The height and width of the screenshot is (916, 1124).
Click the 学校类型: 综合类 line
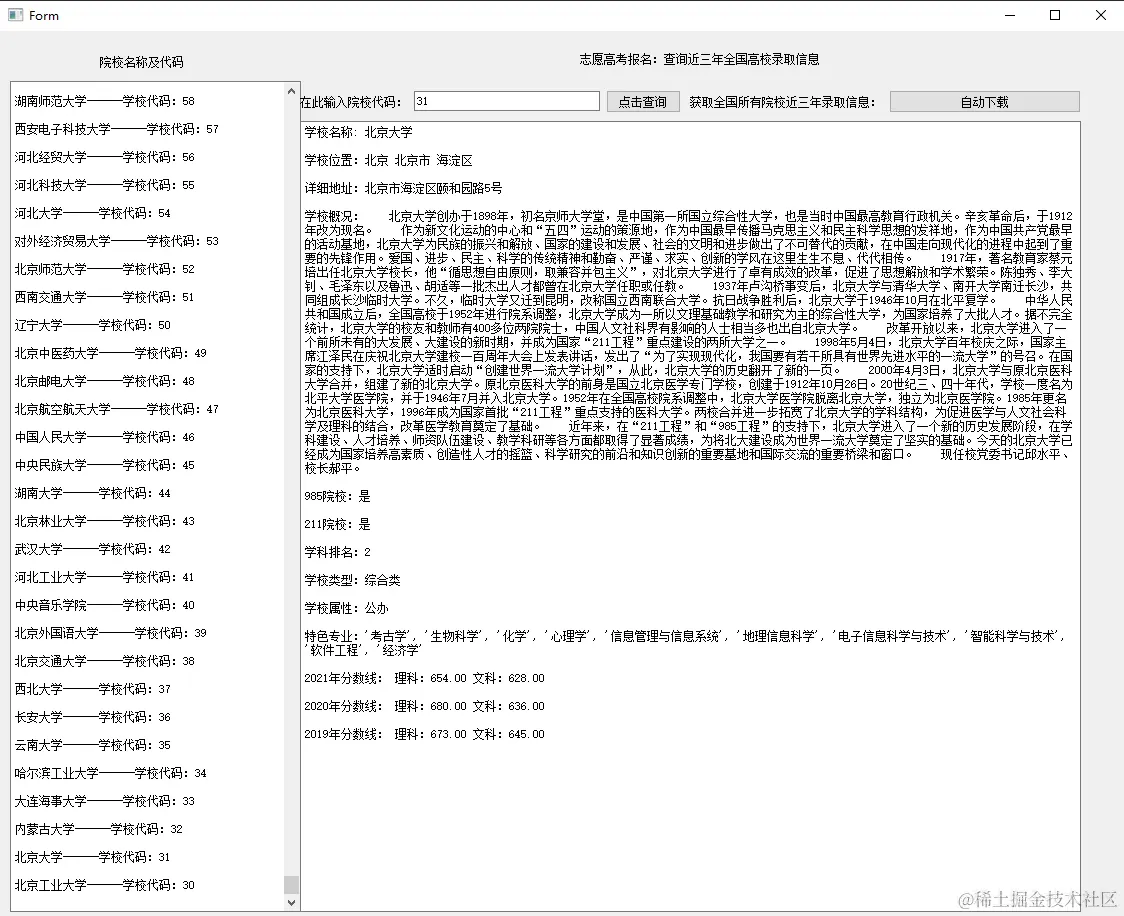click(x=352, y=579)
